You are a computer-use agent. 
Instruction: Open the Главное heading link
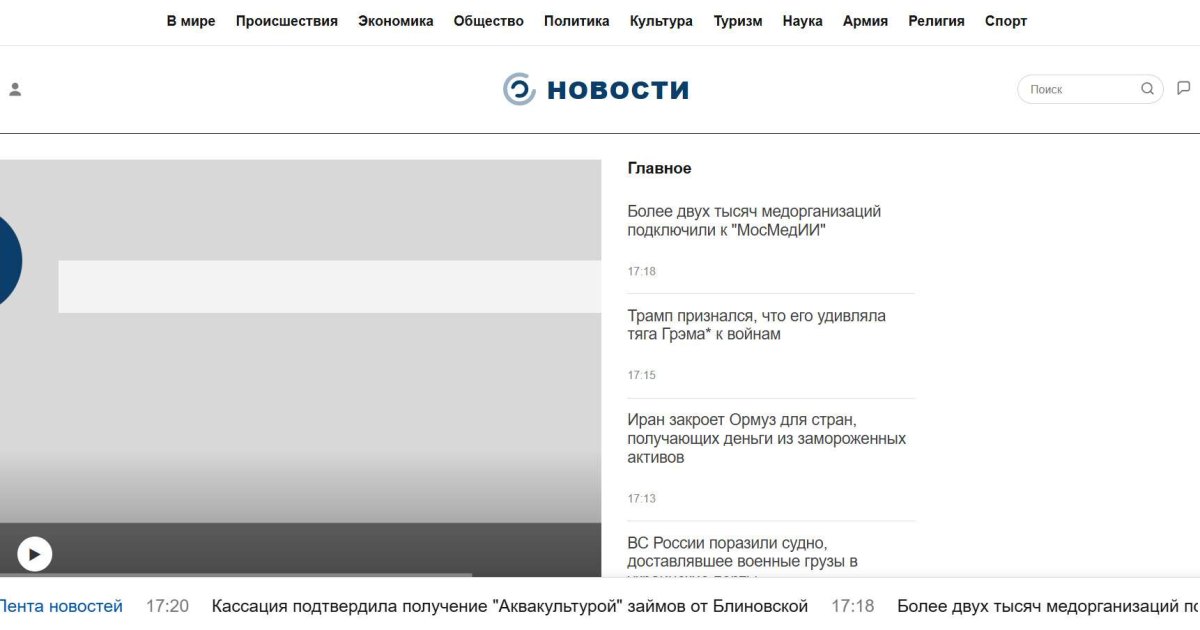[660, 168]
